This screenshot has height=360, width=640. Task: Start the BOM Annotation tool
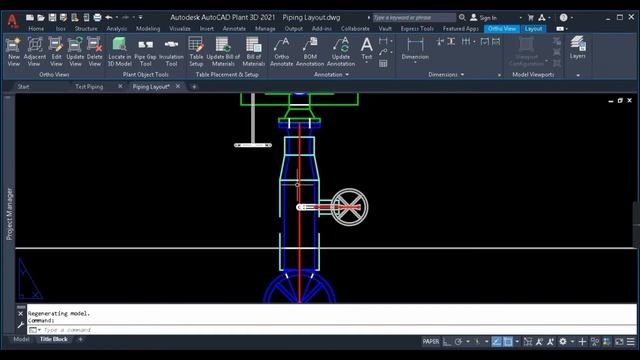pyautogui.click(x=310, y=51)
